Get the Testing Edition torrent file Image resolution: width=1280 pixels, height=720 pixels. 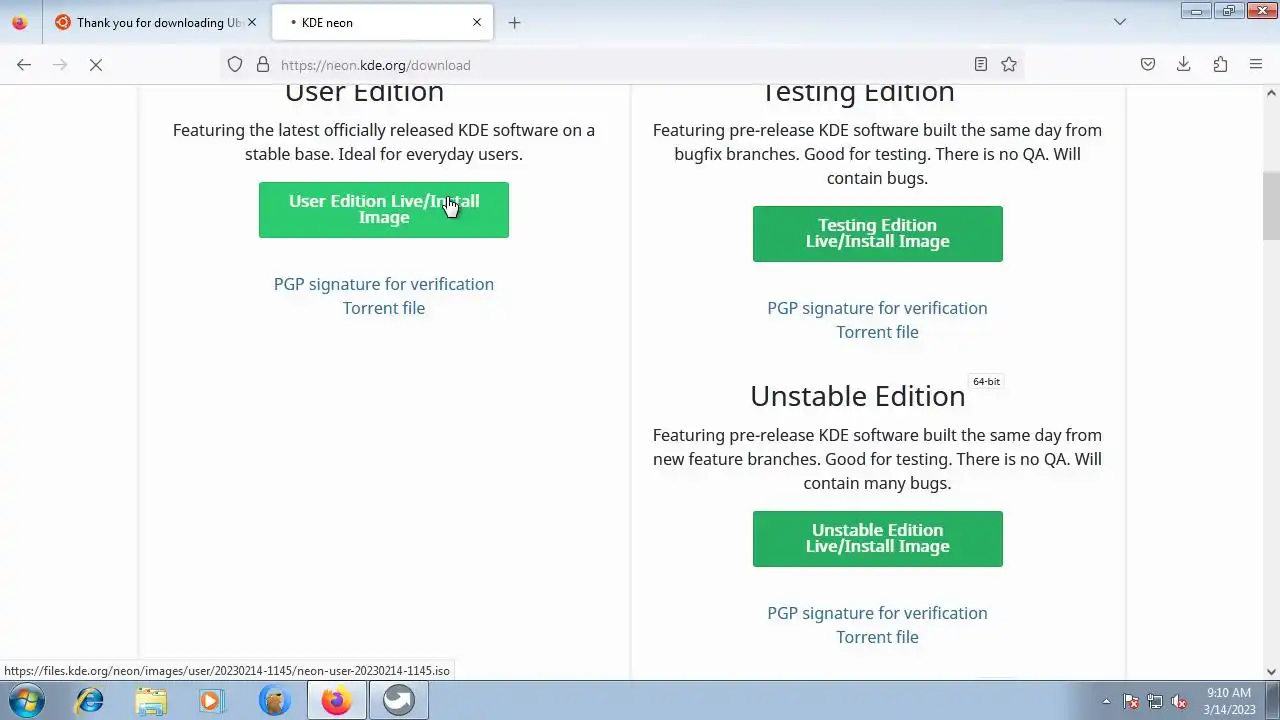(877, 332)
